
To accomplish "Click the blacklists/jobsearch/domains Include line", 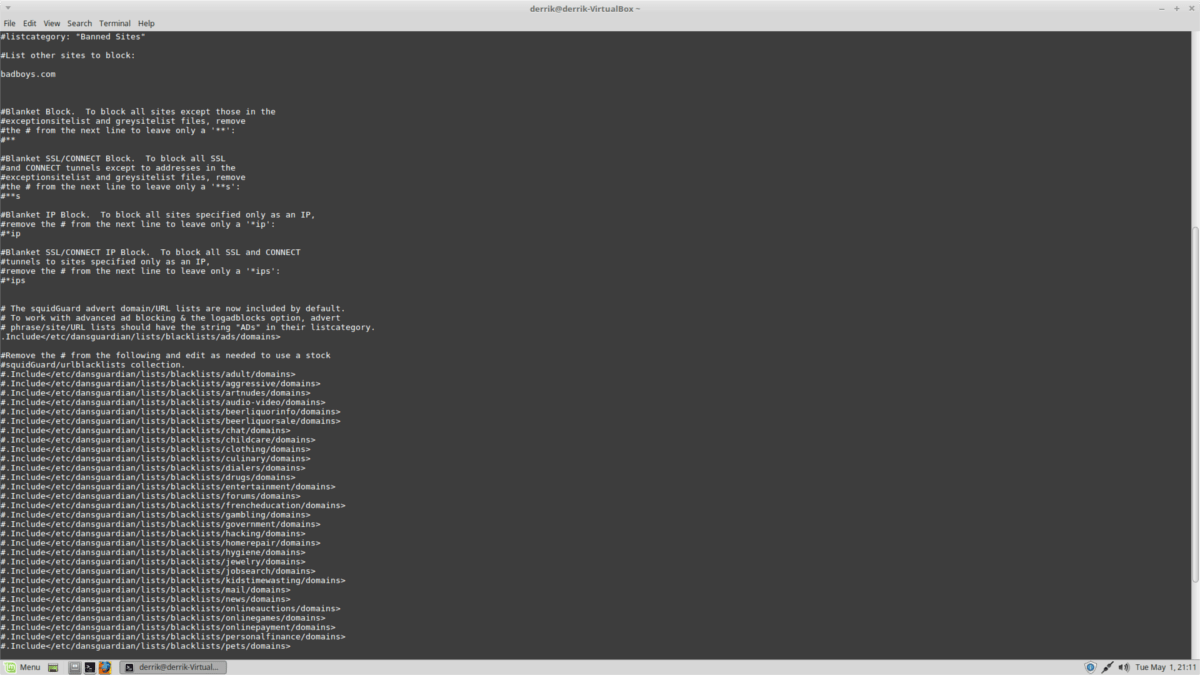I will pos(158,571).
